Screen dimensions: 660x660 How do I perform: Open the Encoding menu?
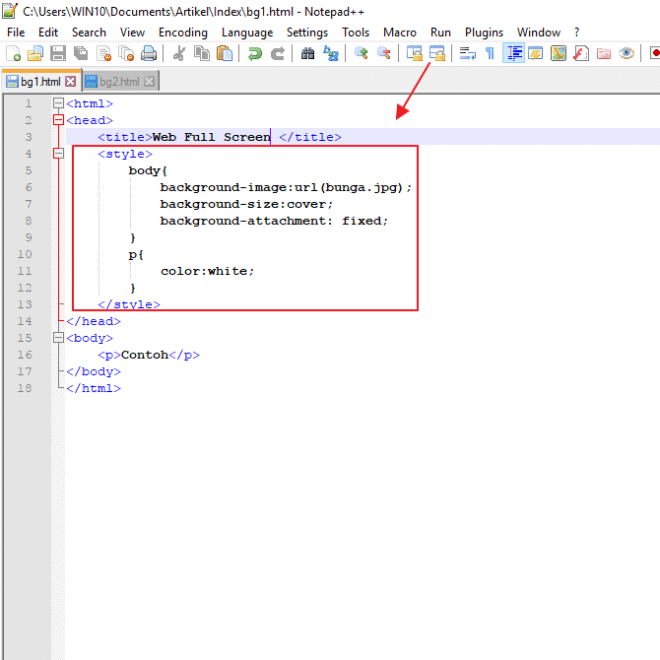click(183, 32)
